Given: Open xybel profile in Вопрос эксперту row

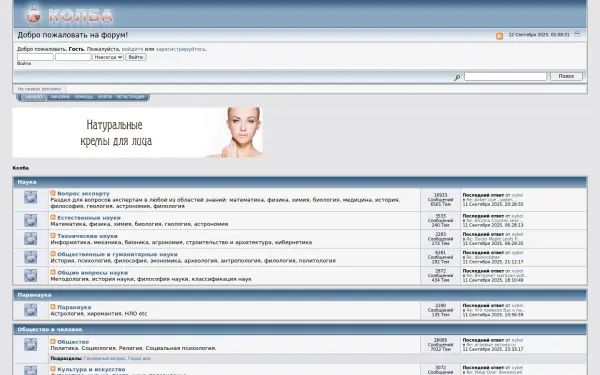Looking at the screenshot, I should (x=517, y=195).
